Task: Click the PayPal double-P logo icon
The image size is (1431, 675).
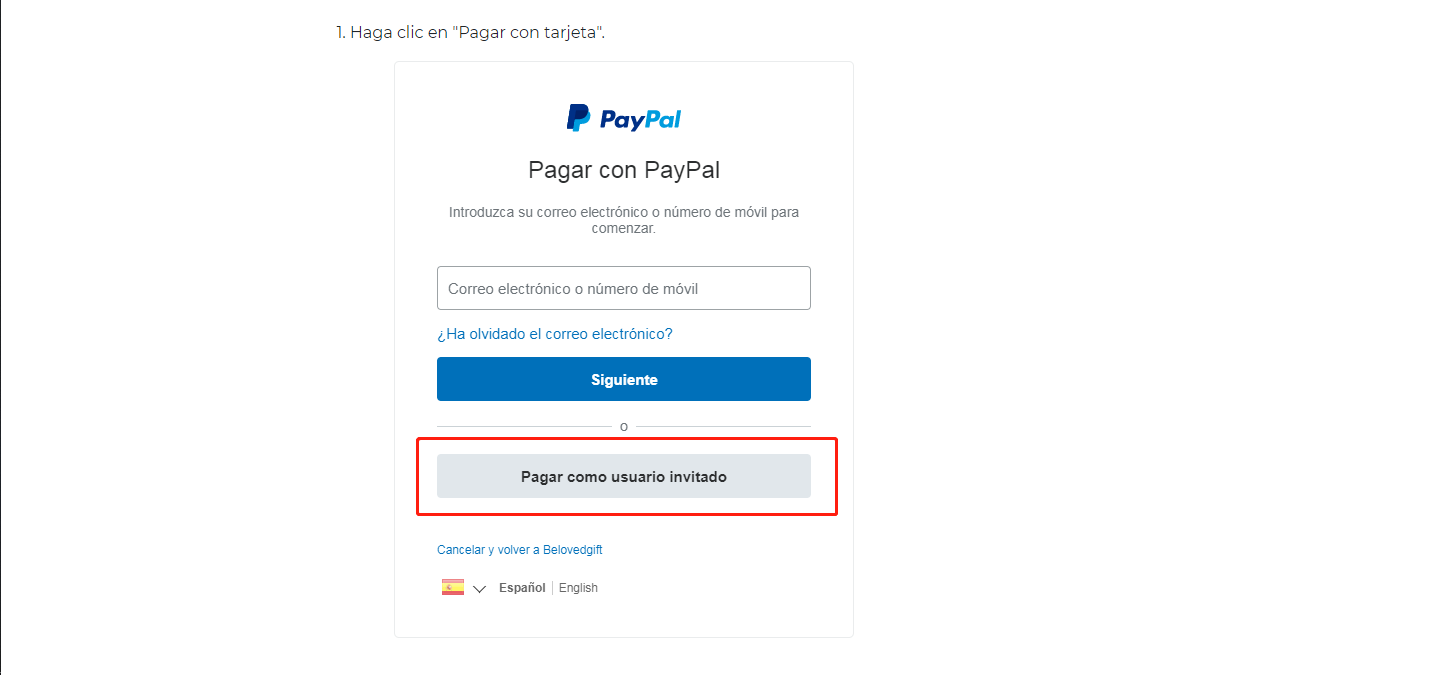Action: tap(578, 118)
